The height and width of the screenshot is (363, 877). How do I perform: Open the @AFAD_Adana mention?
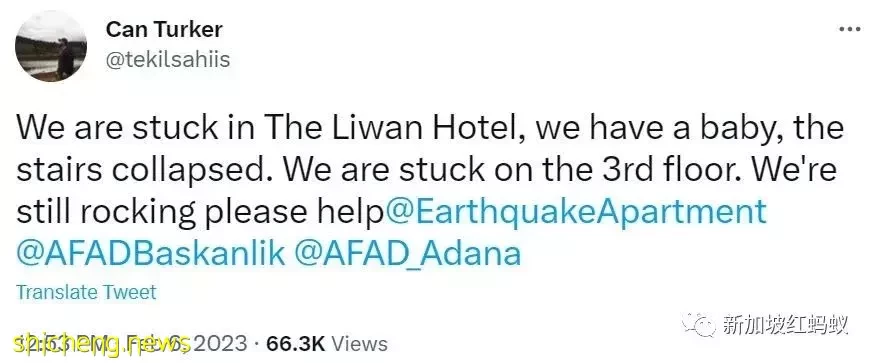point(407,254)
